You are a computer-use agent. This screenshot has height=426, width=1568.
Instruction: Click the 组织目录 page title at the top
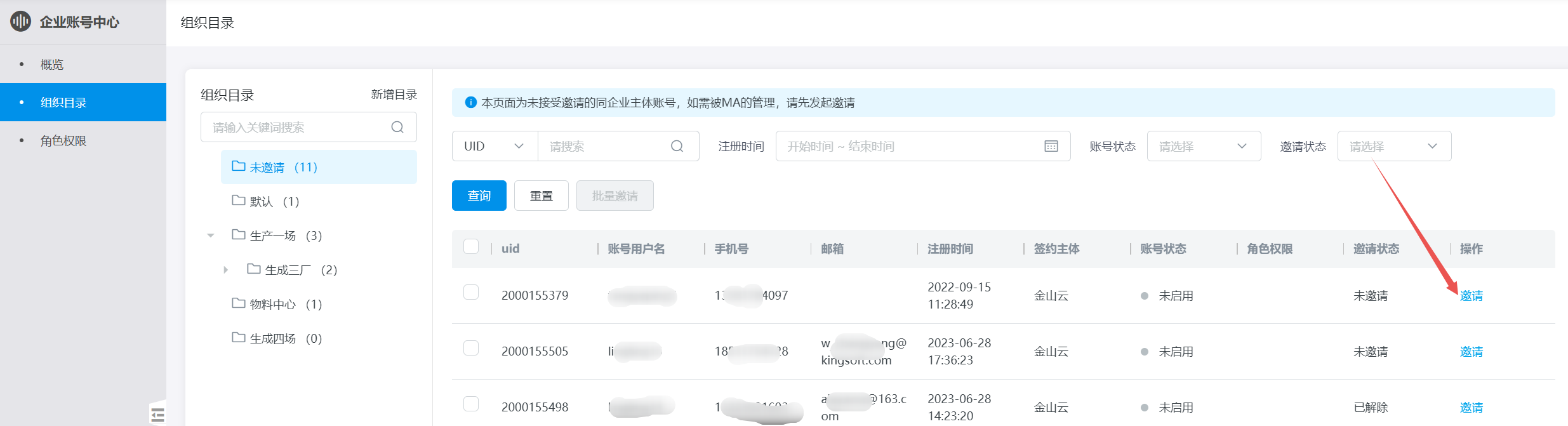point(208,23)
